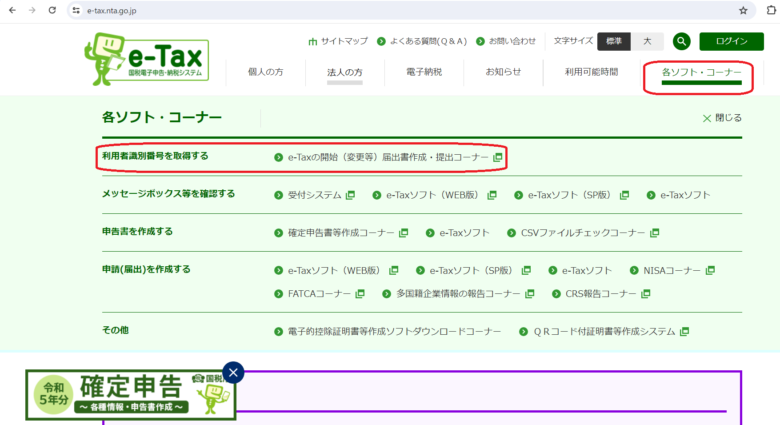Image resolution: width=780 pixels, height=425 pixels.
Task: Select the その他 heading
Action: pyautogui.click(x=115, y=330)
